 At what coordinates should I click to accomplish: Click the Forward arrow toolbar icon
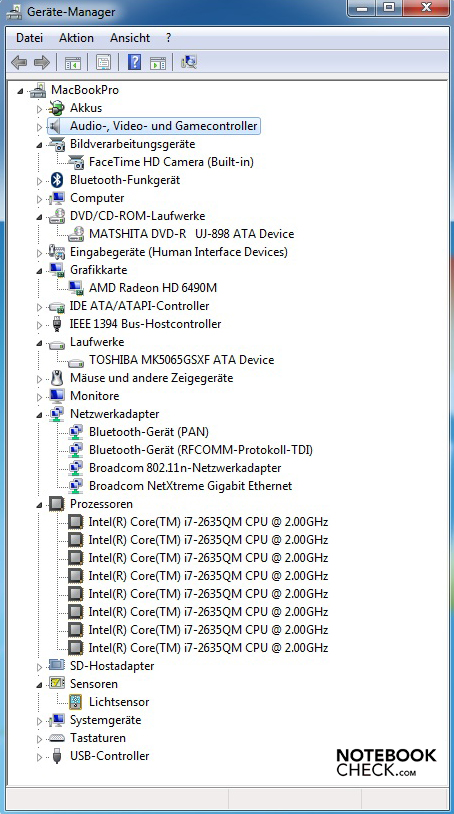click(42, 63)
